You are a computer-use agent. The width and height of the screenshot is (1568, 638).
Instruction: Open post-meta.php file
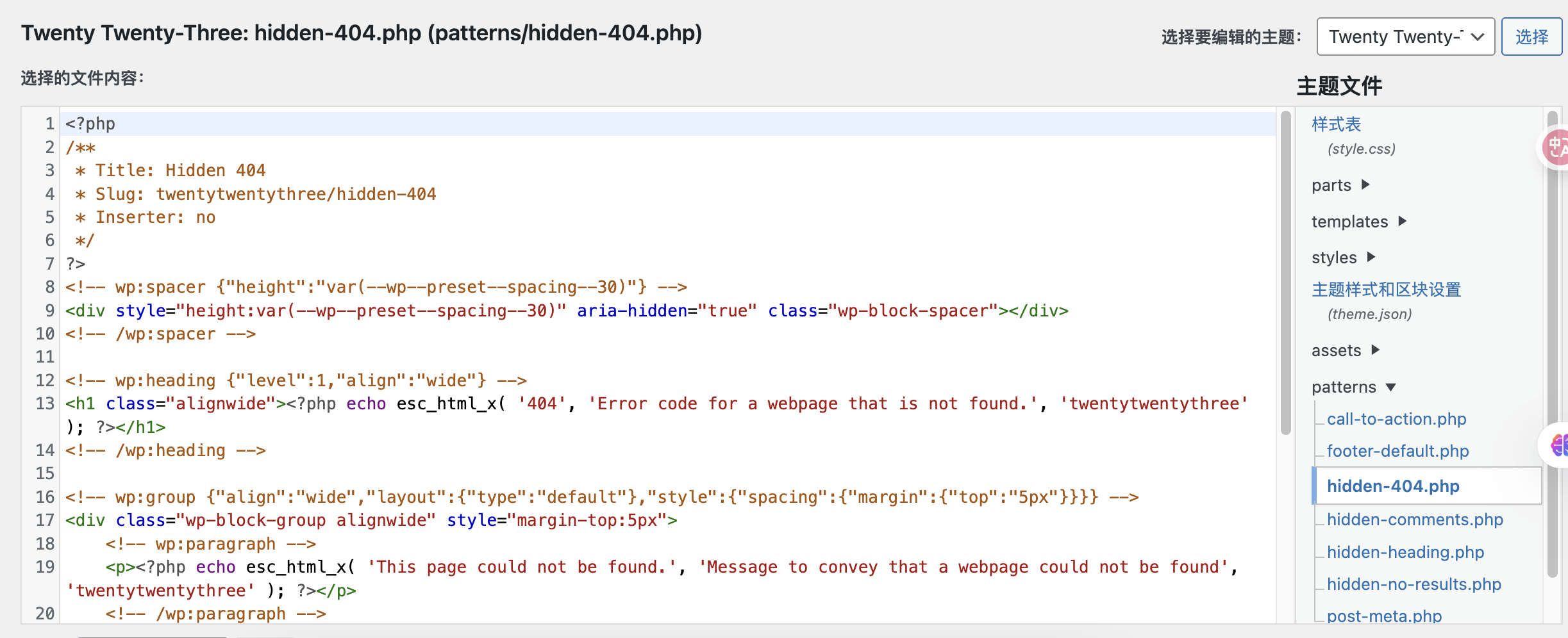tap(1384, 616)
